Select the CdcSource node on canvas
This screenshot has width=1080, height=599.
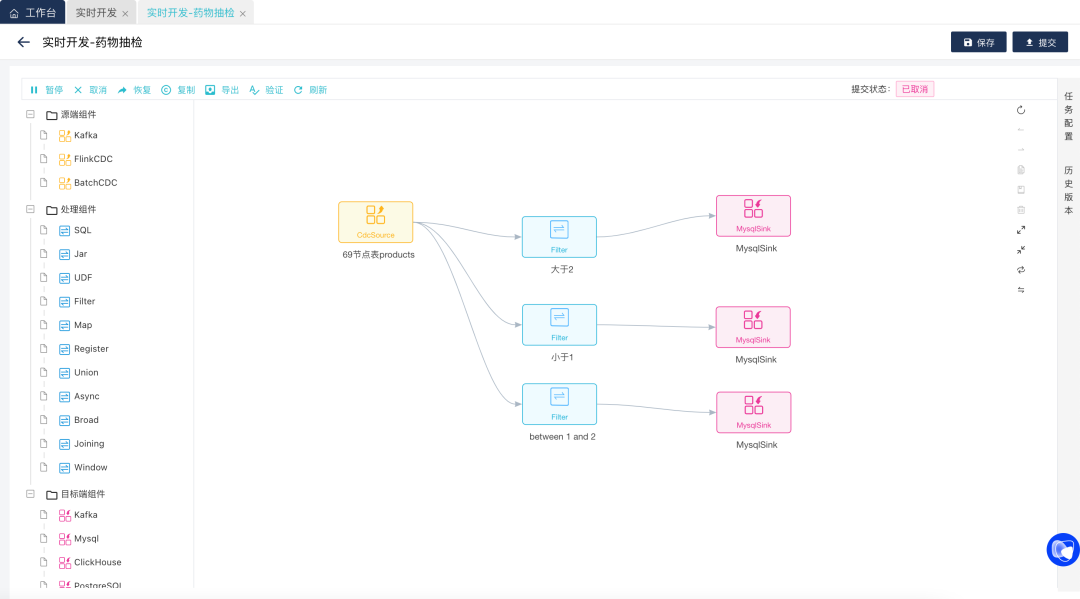[375, 222]
